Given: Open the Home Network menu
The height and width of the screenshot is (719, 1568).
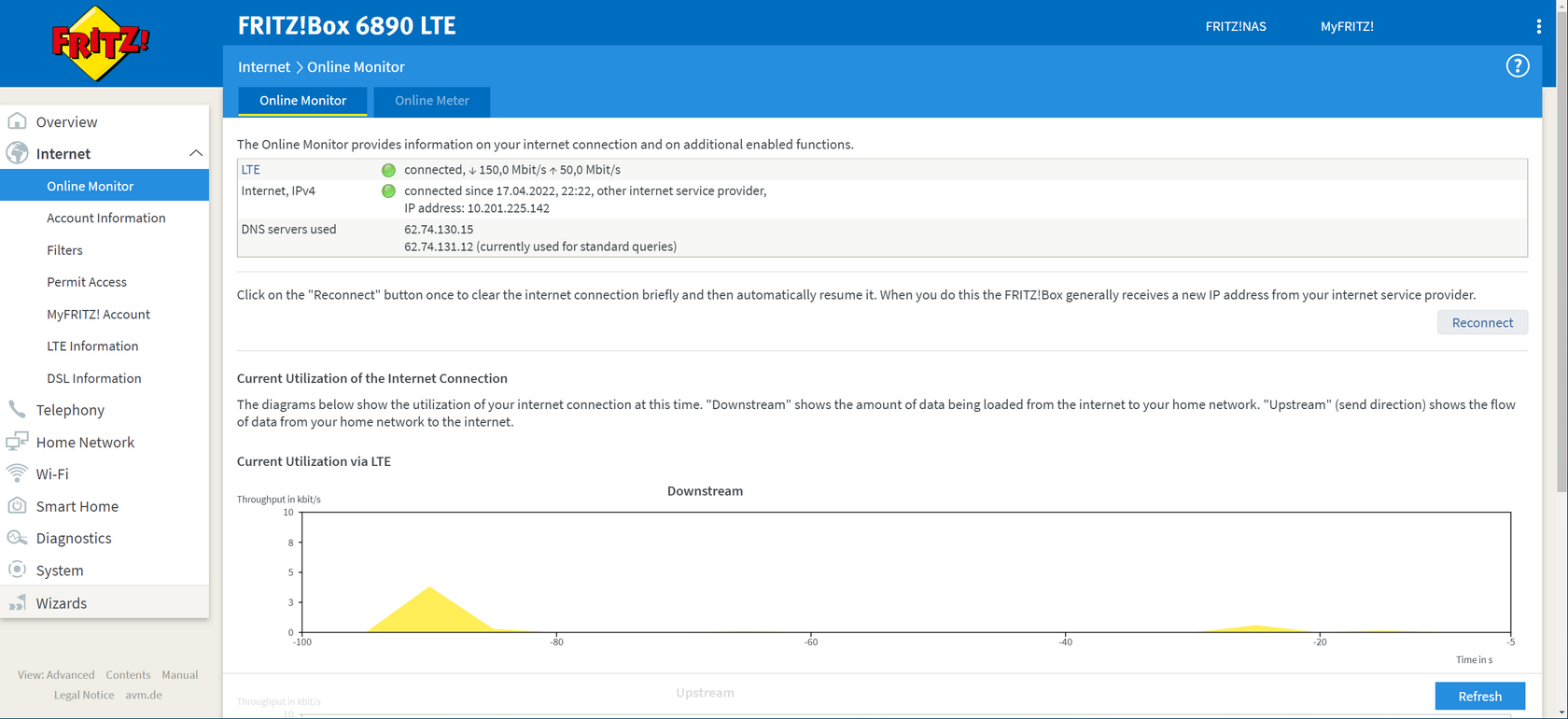Looking at the screenshot, I should (x=85, y=442).
